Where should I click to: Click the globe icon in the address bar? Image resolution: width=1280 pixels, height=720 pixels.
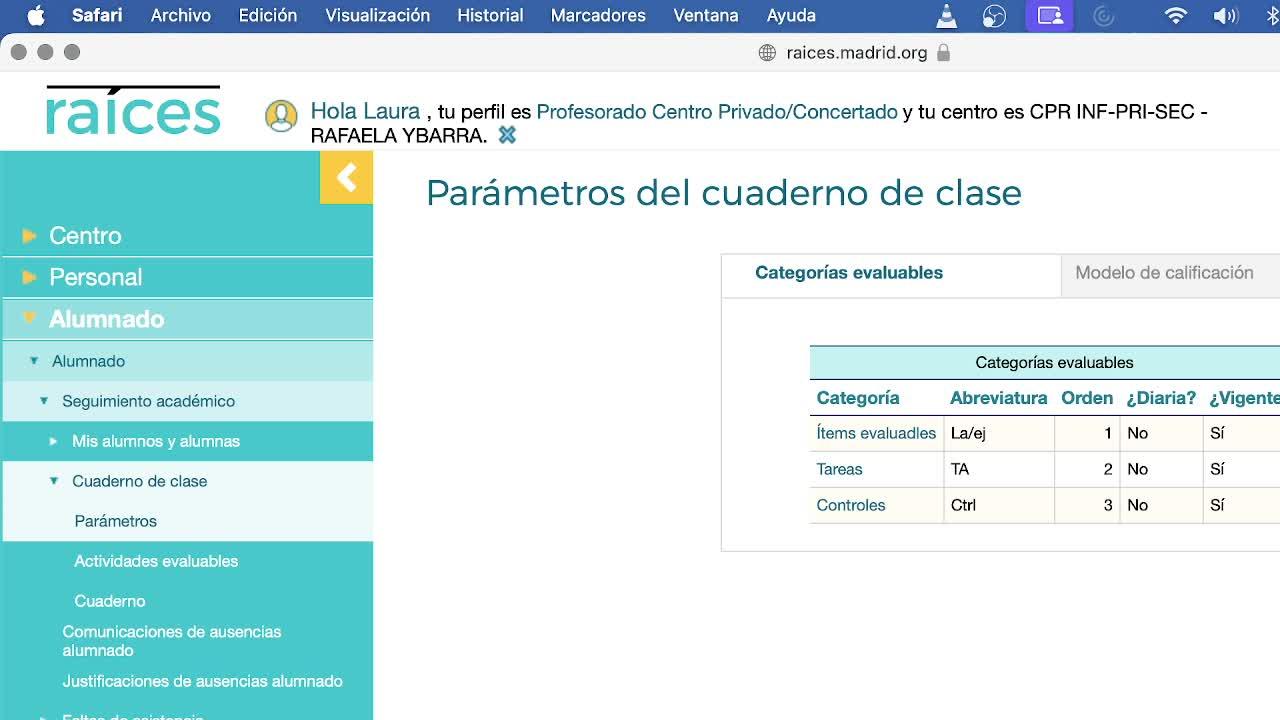coord(767,53)
